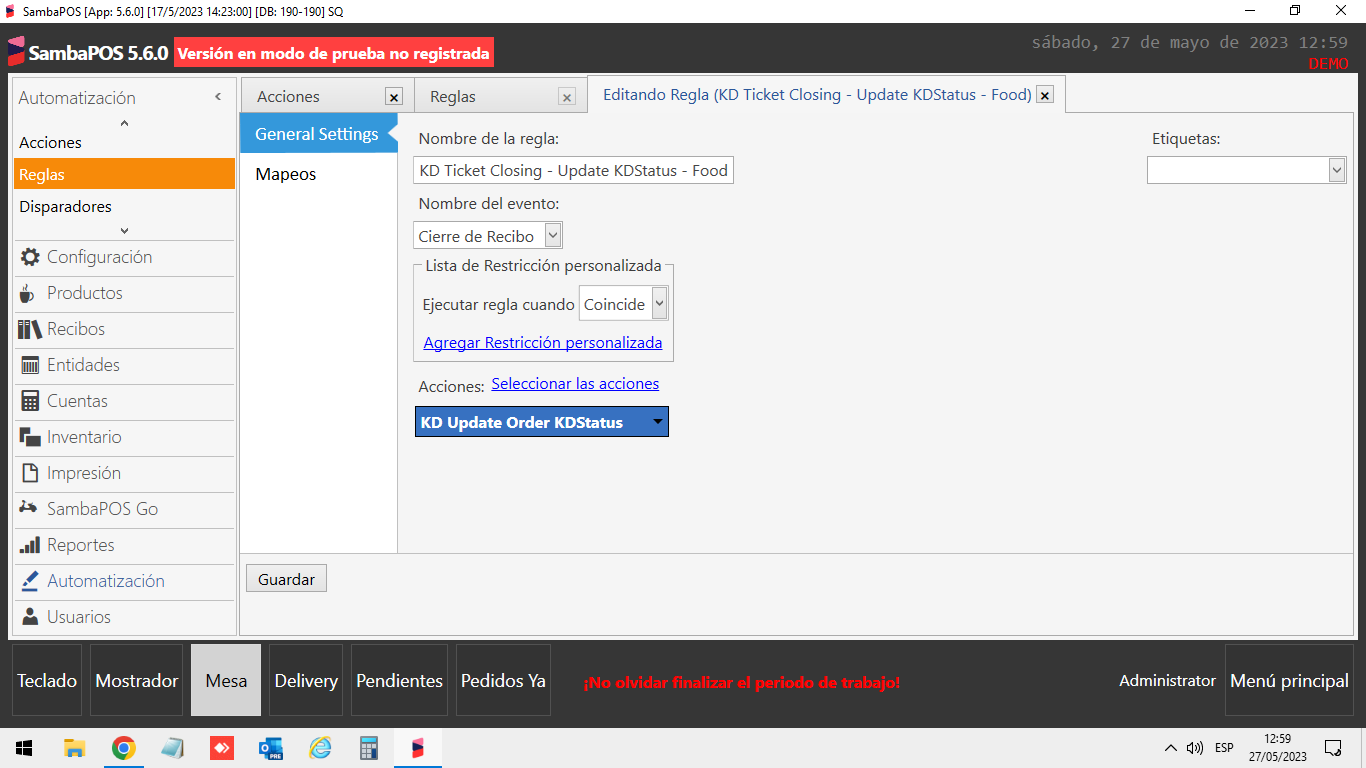Expand the KD Update Order KDStatus action
Image resolution: width=1366 pixels, height=768 pixels.
coord(657,422)
